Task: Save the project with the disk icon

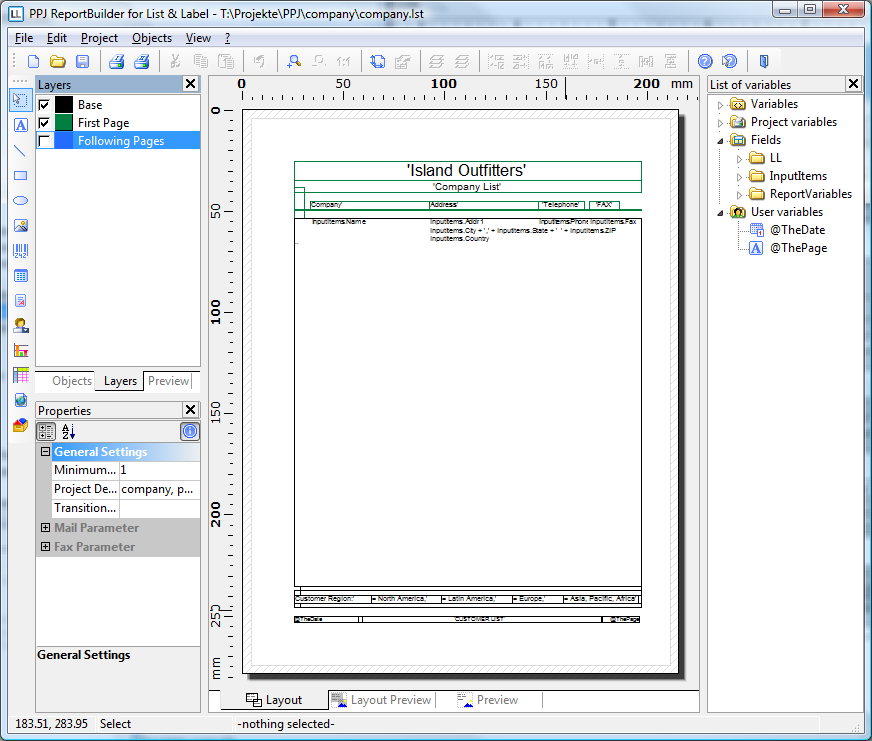Action: click(x=82, y=61)
